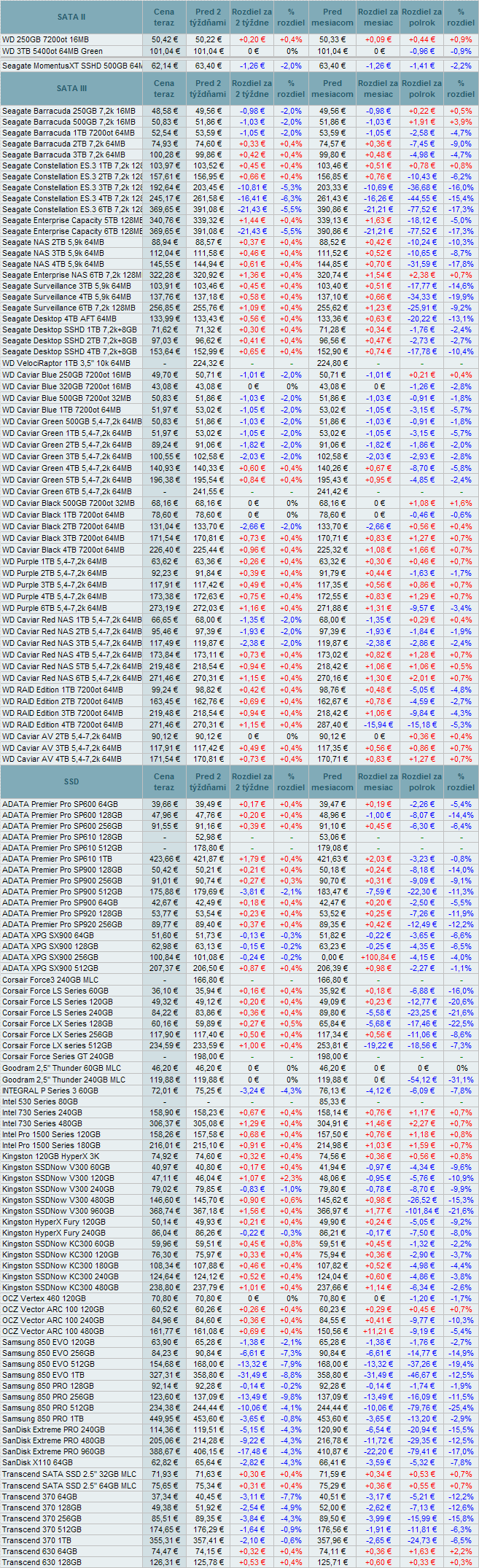Click "Seagate Desktop SSHD 2TB 7,2k+8GB"
This screenshot has width=479, height=1568.
[x=69, y=340]
